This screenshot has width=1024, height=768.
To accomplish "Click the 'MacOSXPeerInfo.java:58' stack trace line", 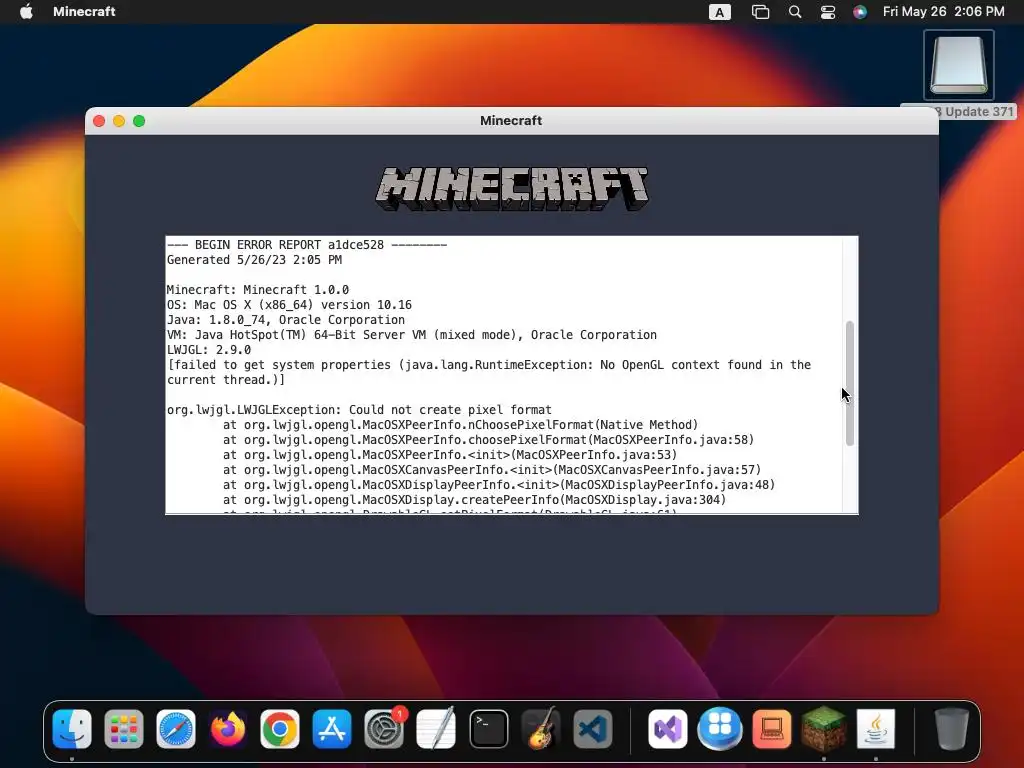I will pyautogui.click(x=488, y=440).
